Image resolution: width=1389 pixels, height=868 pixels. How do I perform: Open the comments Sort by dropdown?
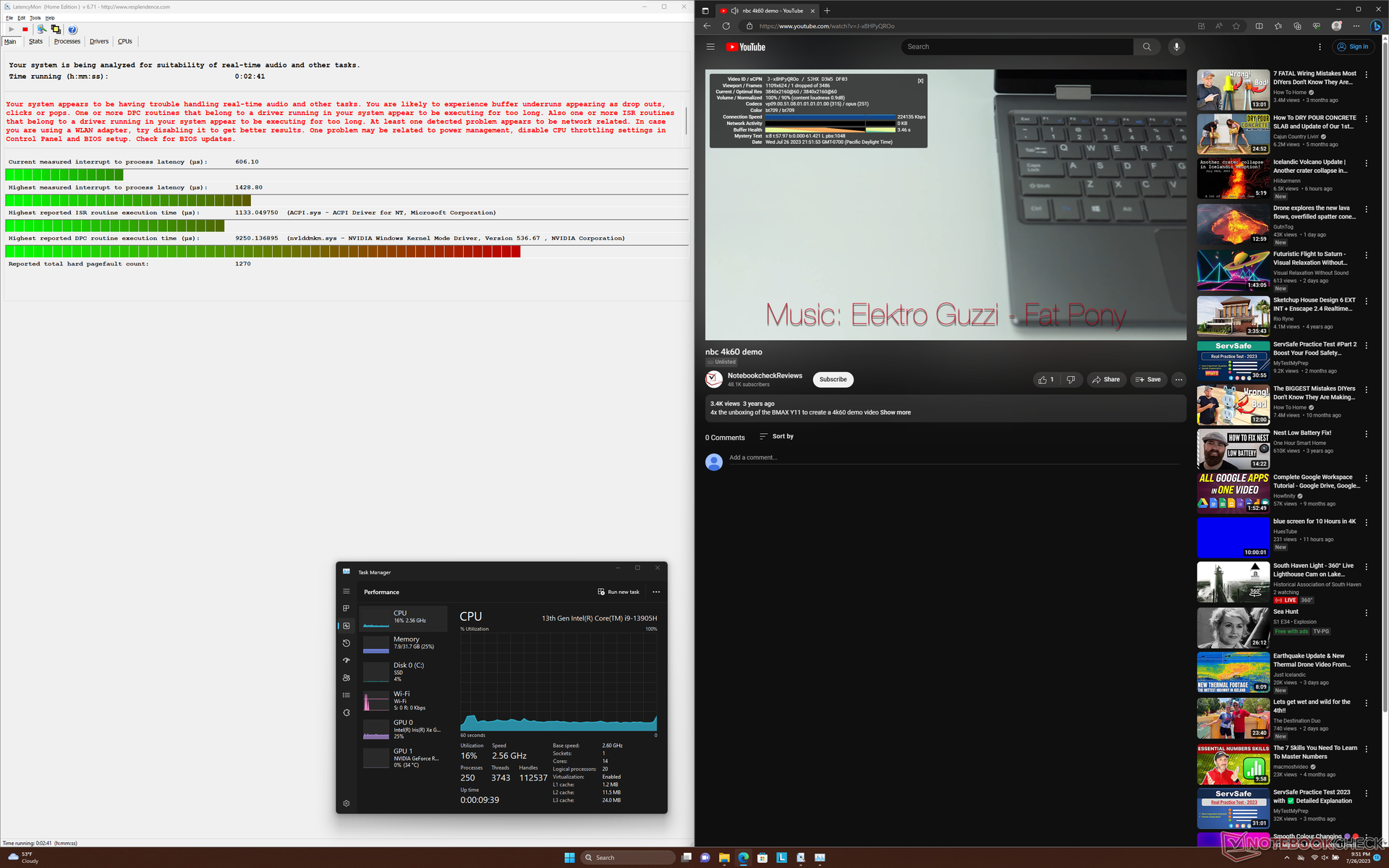tap(776, 436)
